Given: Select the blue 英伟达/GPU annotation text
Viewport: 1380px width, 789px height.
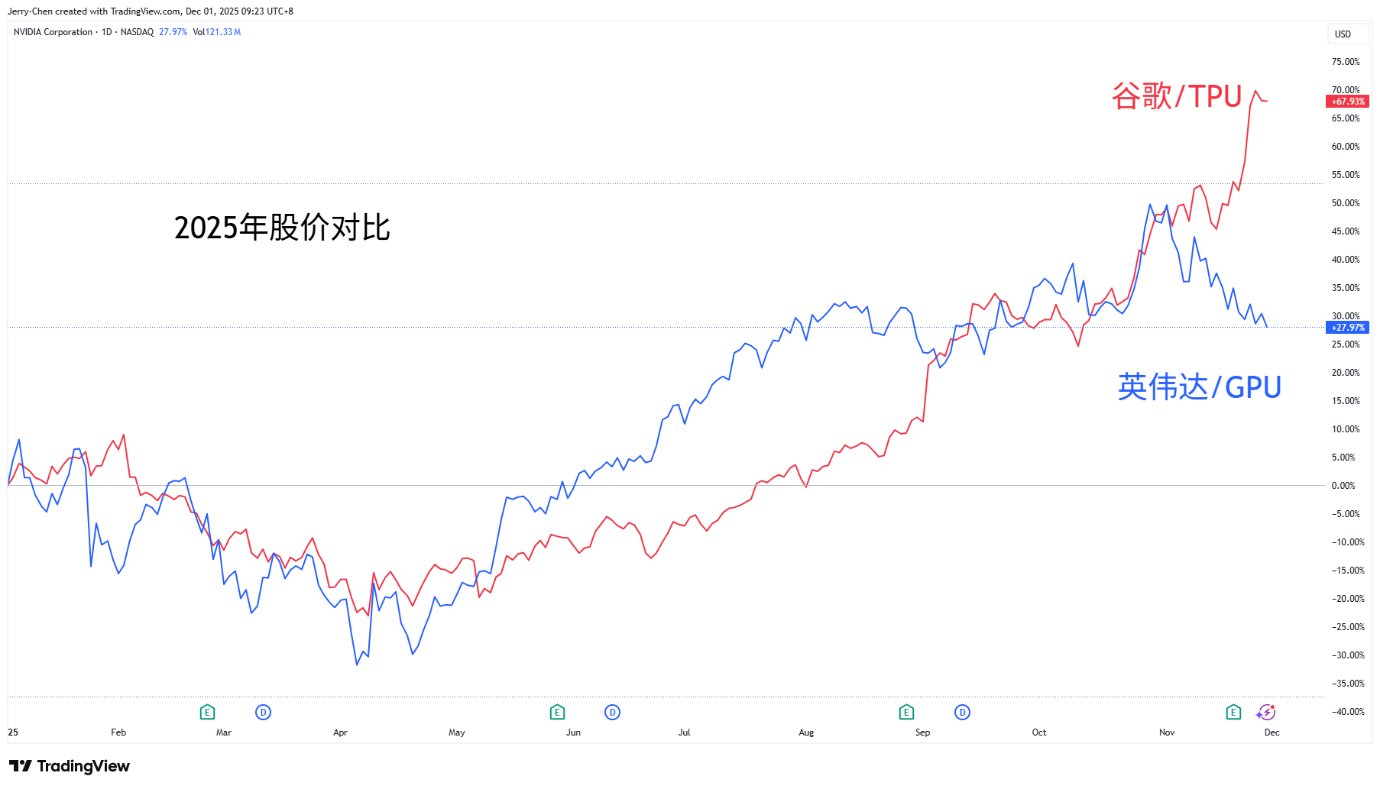Looking at the screenshot, I should [1199, 387].
